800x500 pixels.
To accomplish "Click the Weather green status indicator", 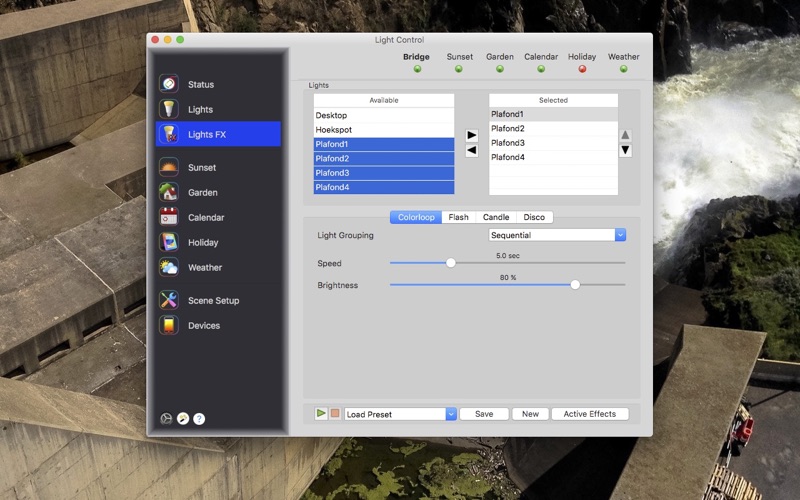I will pos(623,69).
